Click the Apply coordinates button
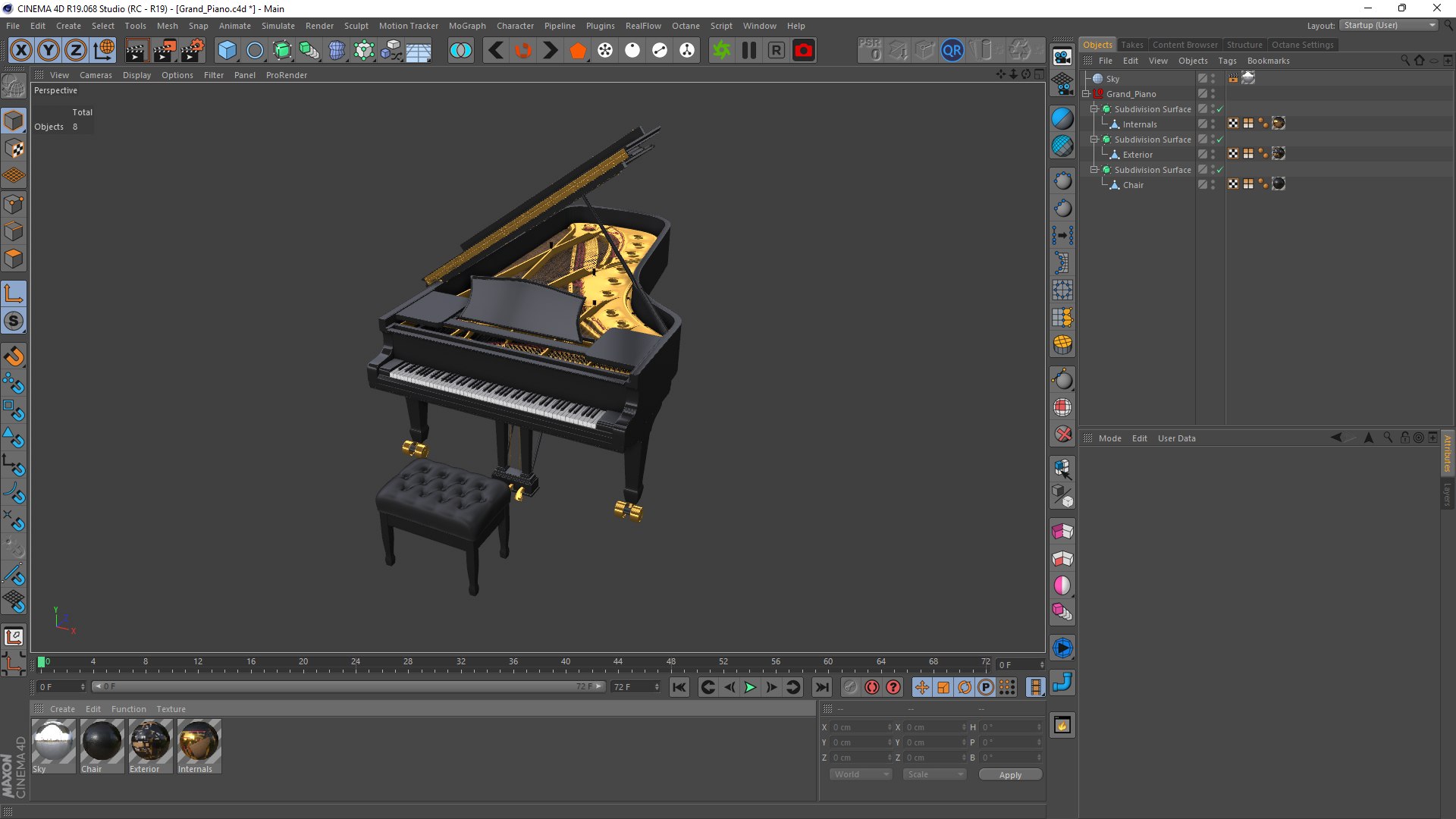This screenshot has width=1456, height=819. click(1010, 774)
